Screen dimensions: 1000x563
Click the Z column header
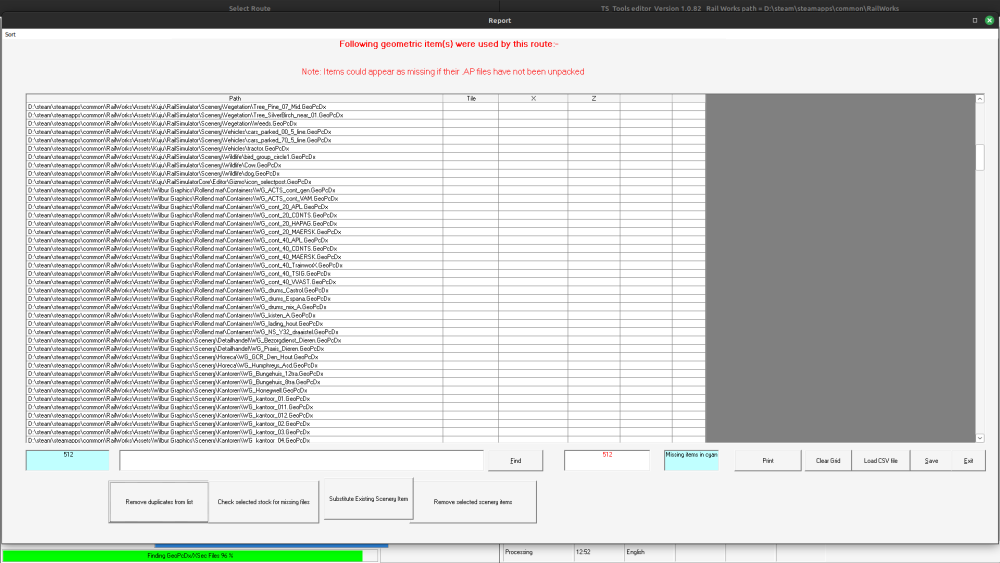click(594, 98)
